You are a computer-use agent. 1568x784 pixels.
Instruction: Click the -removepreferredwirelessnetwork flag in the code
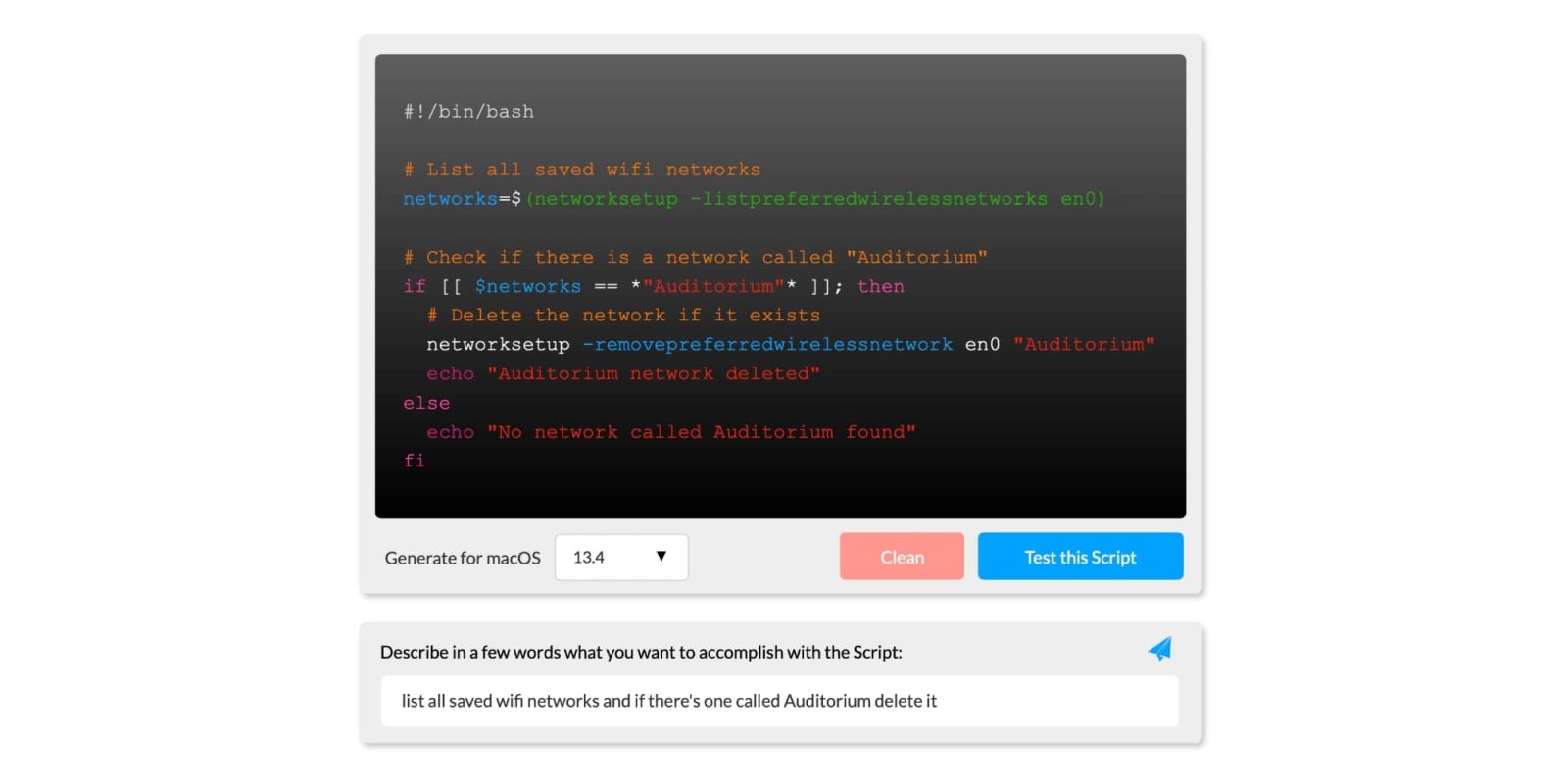point(767,345)
